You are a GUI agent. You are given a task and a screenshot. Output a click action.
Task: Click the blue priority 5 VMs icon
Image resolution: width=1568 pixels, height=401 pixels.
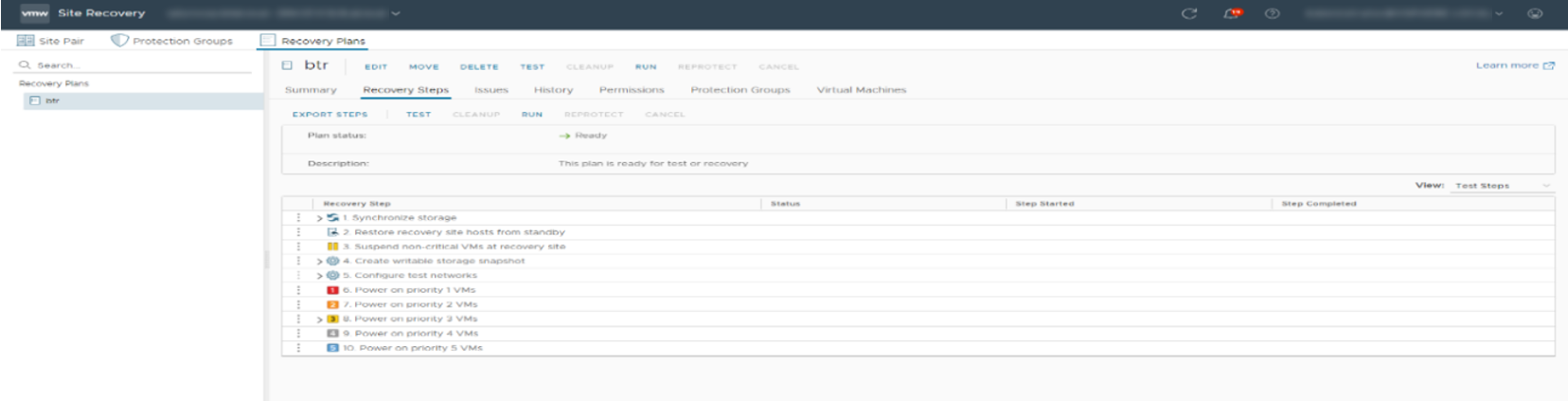point(332,348)
